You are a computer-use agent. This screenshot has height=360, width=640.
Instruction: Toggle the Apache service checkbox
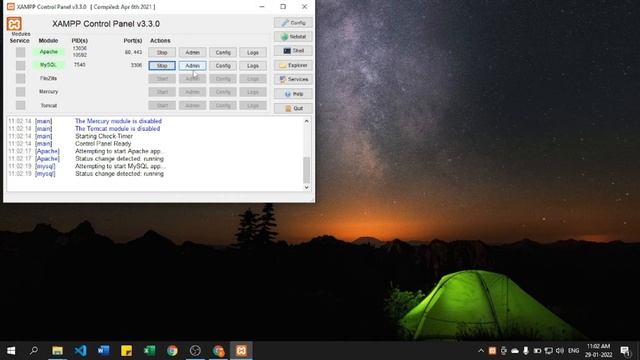(20, 52)
